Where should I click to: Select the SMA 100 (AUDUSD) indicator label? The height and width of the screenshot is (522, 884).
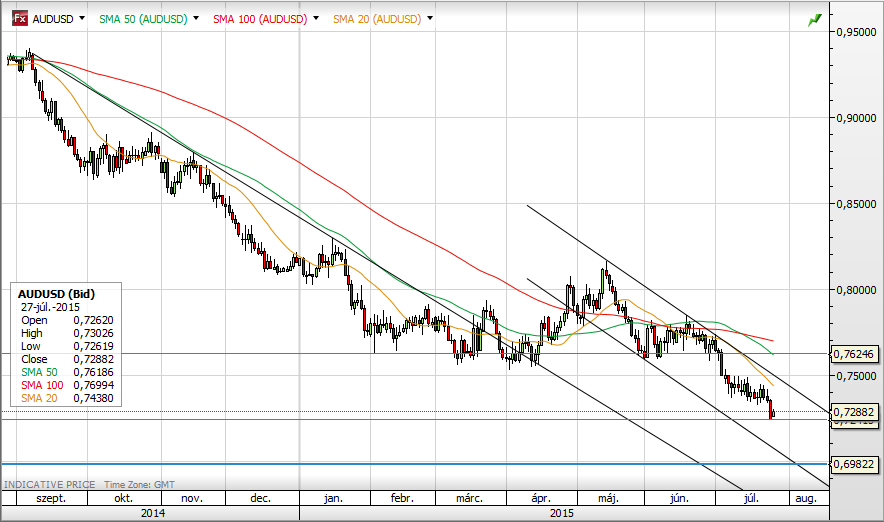tap(261, 19)
